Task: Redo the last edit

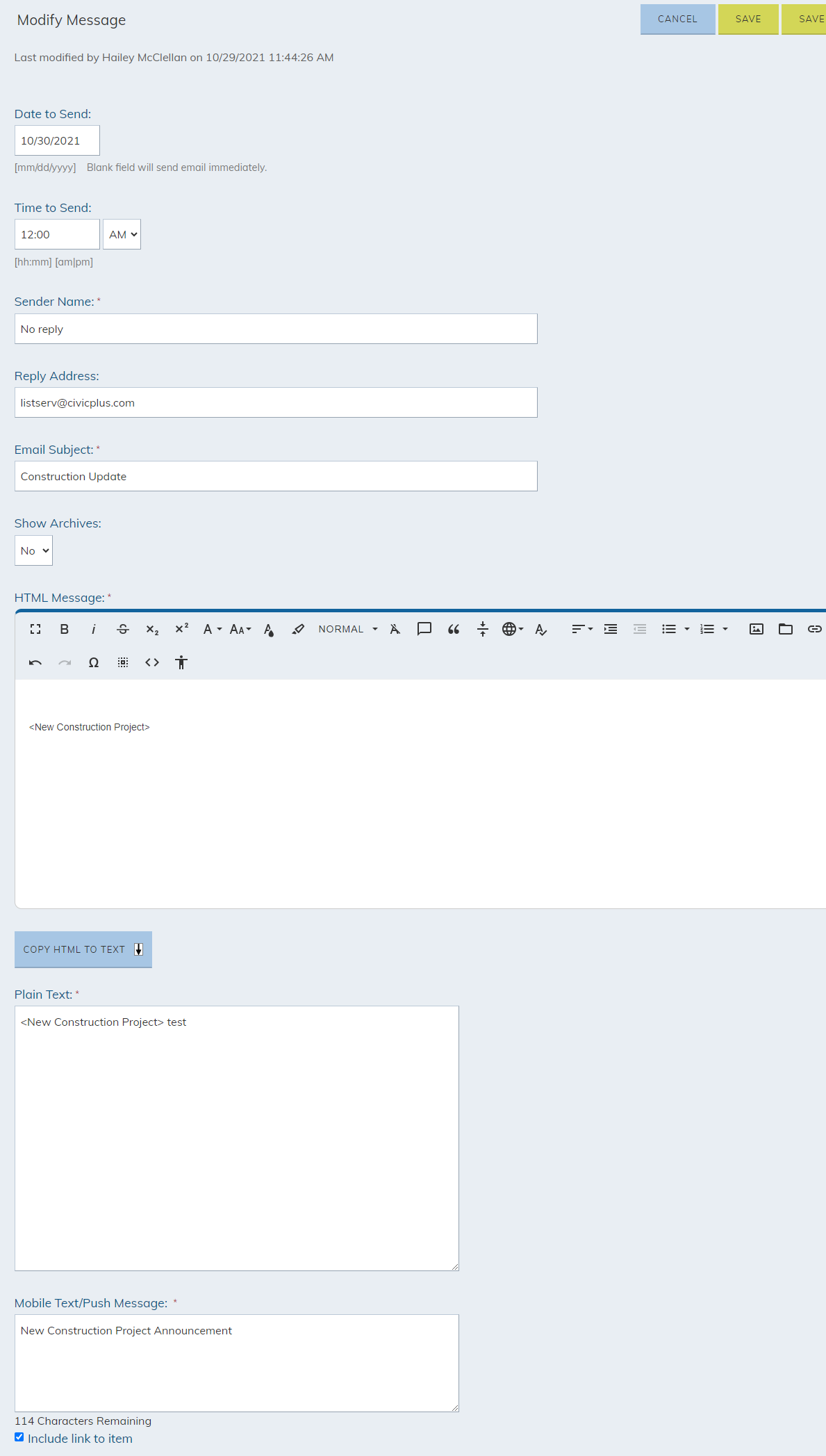Action: pyautogui.click(x=65, y=662)
